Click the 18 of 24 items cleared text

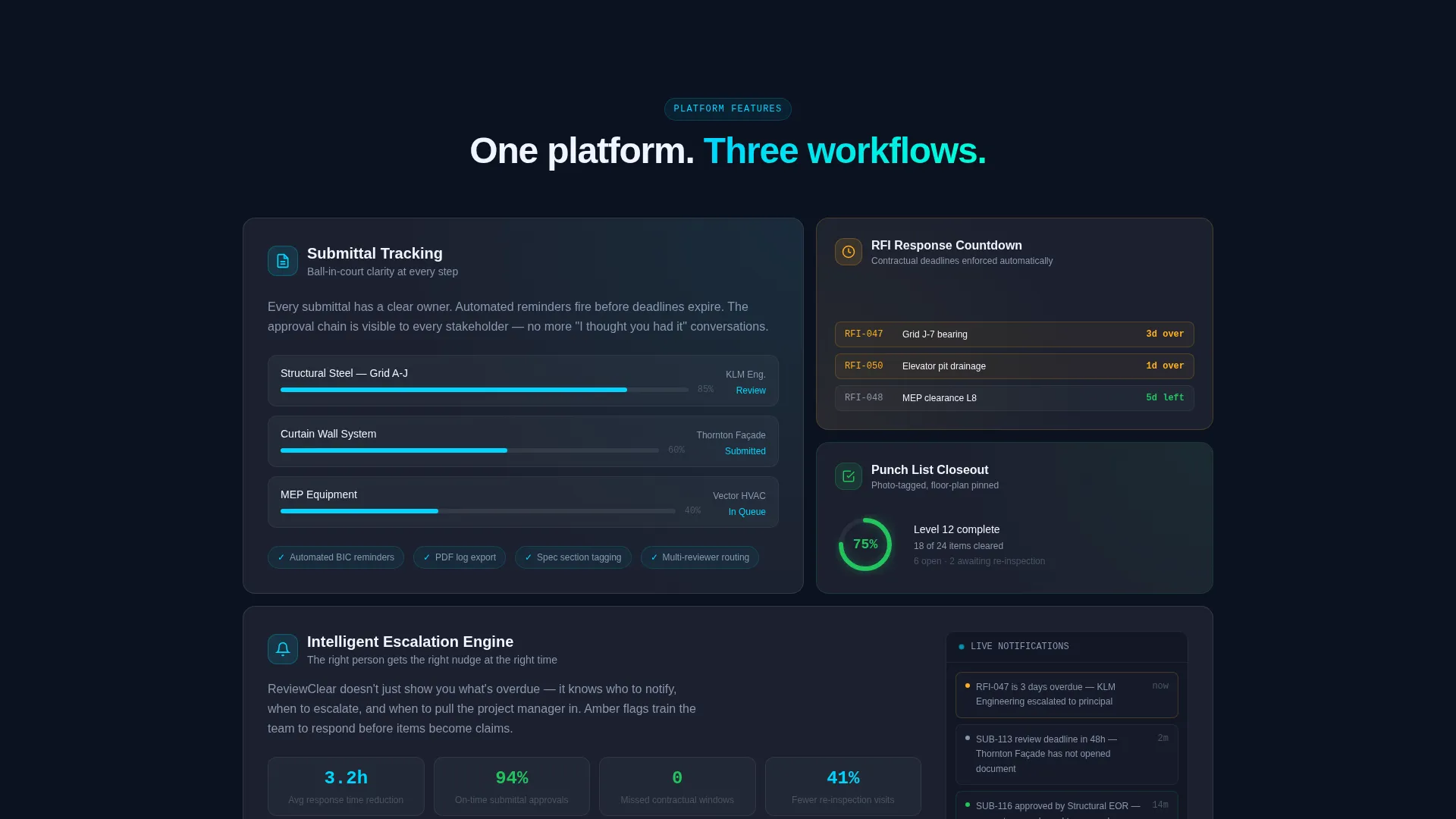959,546
